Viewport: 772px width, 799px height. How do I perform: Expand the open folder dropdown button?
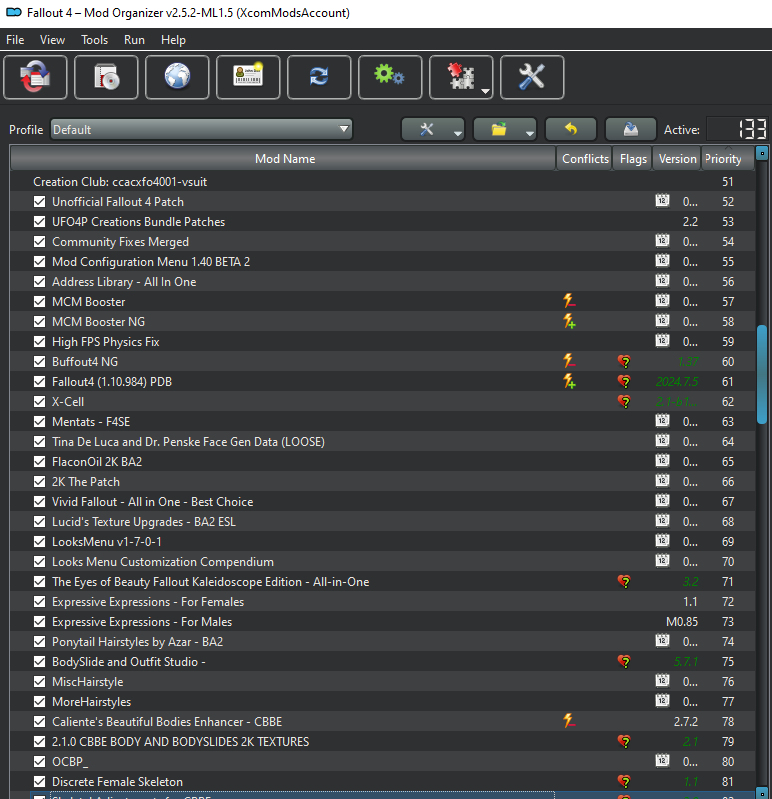coord(504,129)
